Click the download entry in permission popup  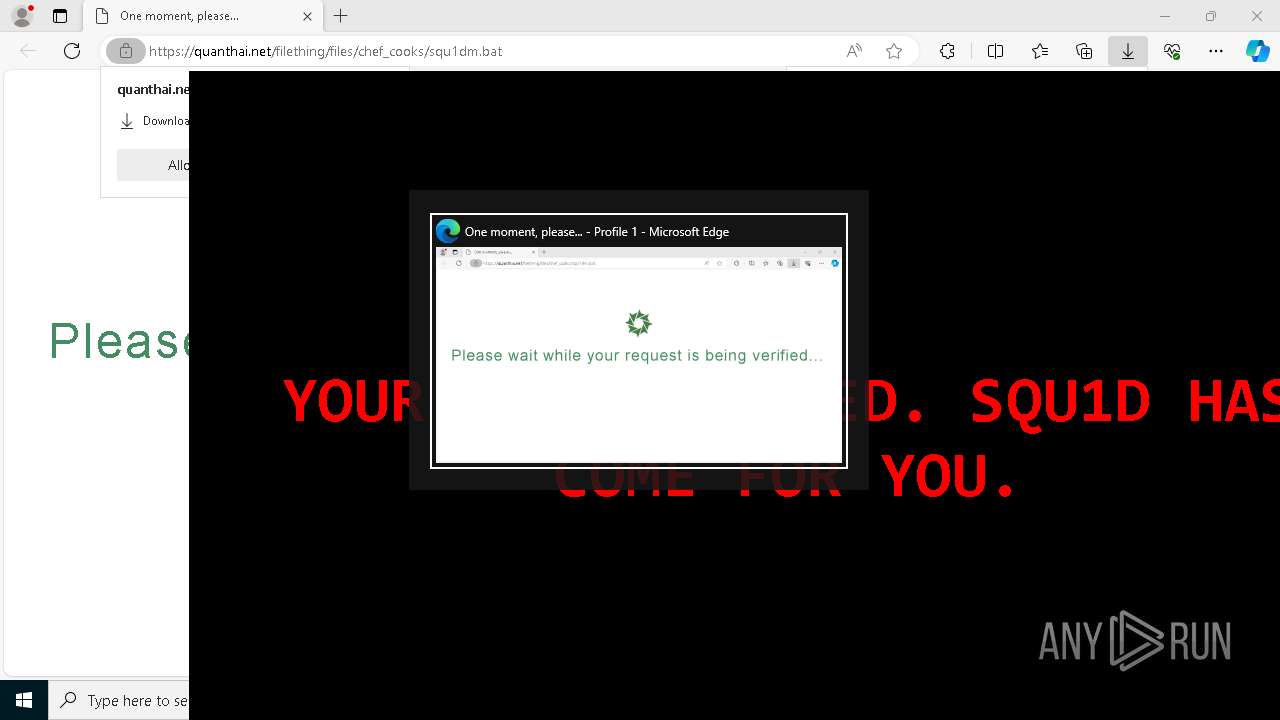[154, 121]
